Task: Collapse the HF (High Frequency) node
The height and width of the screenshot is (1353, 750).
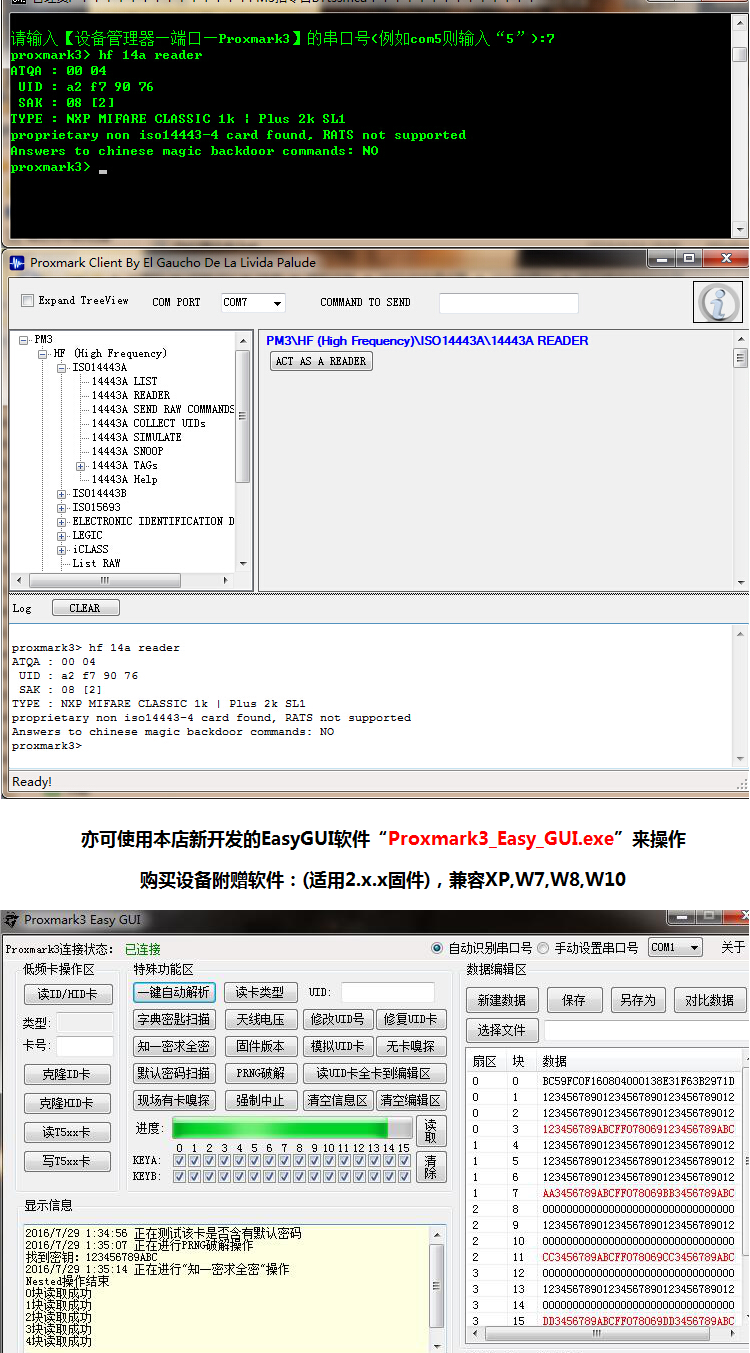Action: pyautogui.click(x=43, y=354)
